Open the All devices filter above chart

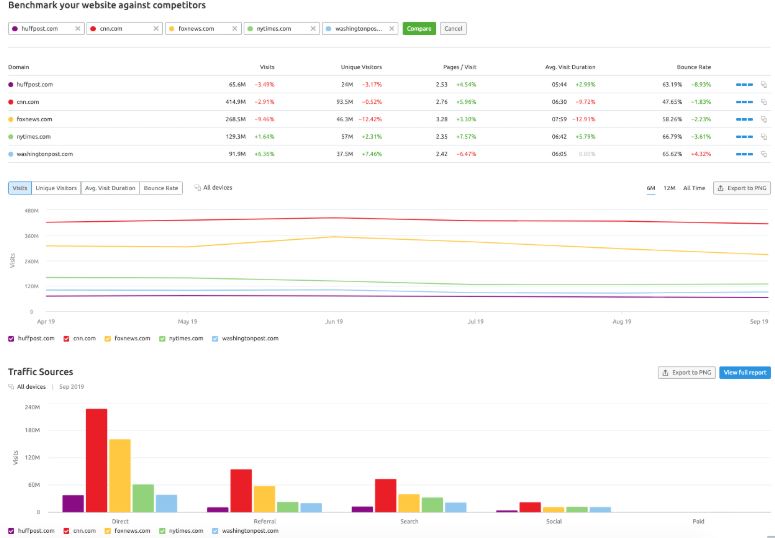coord(213,187)
